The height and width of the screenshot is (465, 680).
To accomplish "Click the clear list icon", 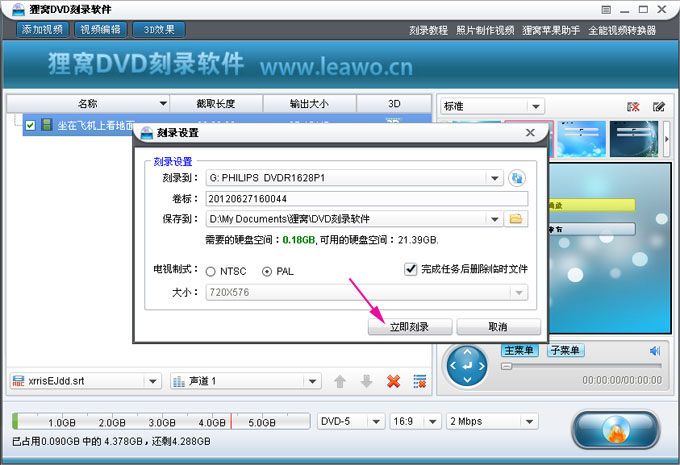I will (419, 381).
